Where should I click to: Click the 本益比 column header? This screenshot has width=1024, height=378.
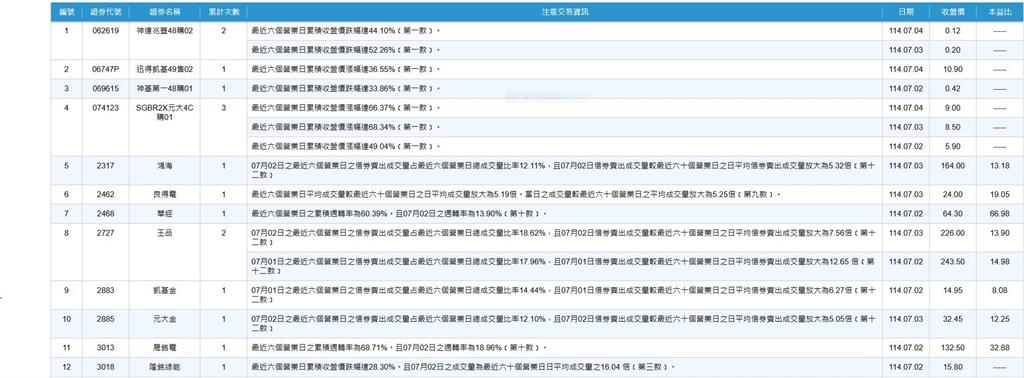tap(999, 12)
